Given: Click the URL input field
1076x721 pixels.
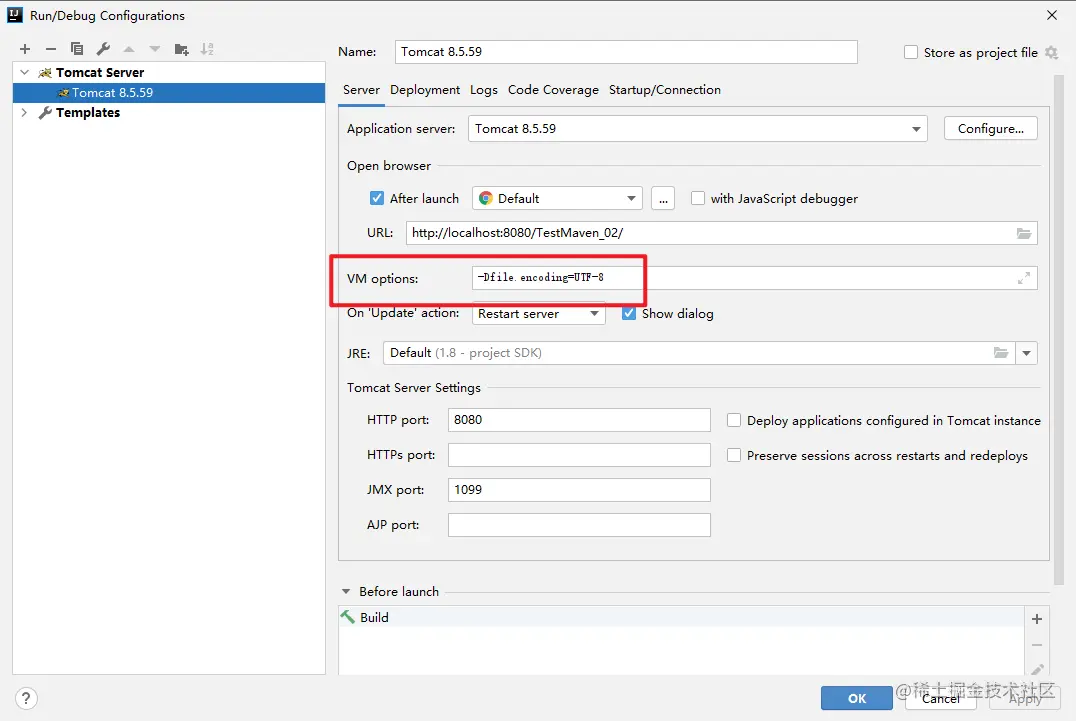Looking at the screenshot, I should click(x=721, y=233).
